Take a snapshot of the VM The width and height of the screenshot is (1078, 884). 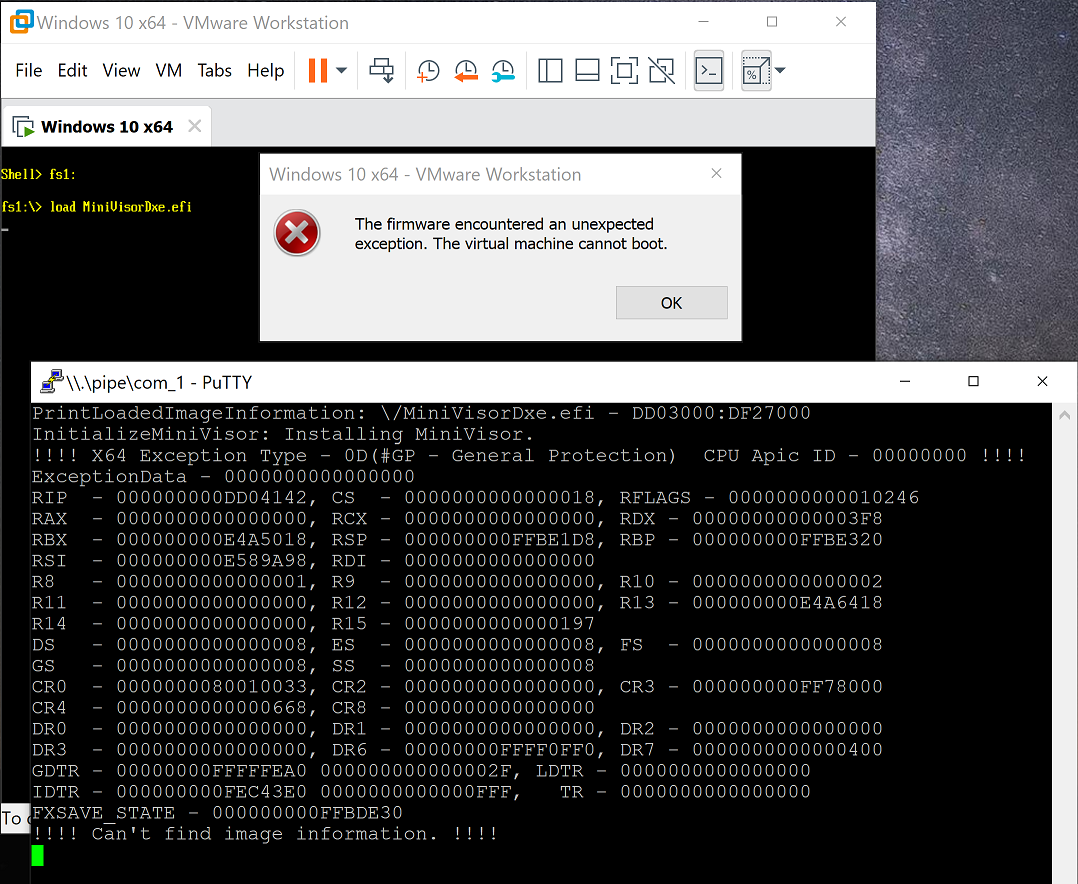(x=428, y=70)
